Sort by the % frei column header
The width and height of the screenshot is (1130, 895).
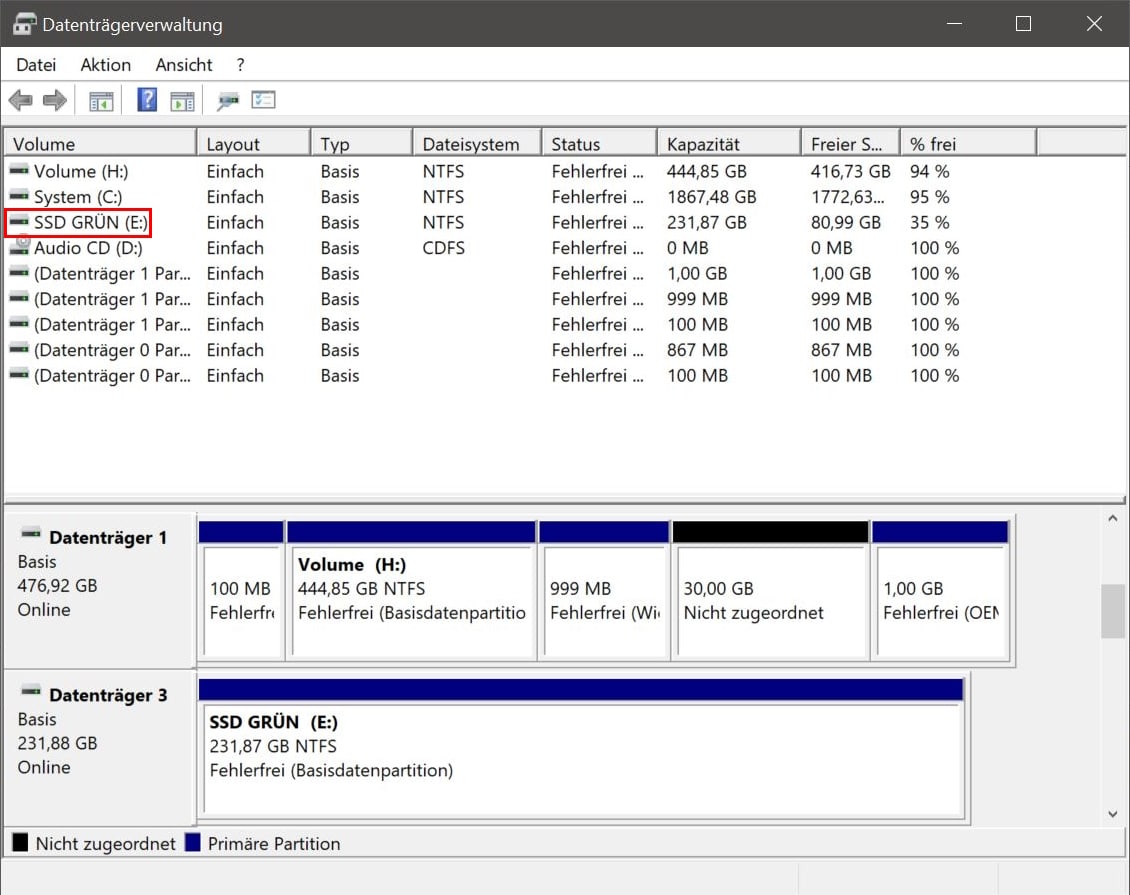(x=969, y=144)
